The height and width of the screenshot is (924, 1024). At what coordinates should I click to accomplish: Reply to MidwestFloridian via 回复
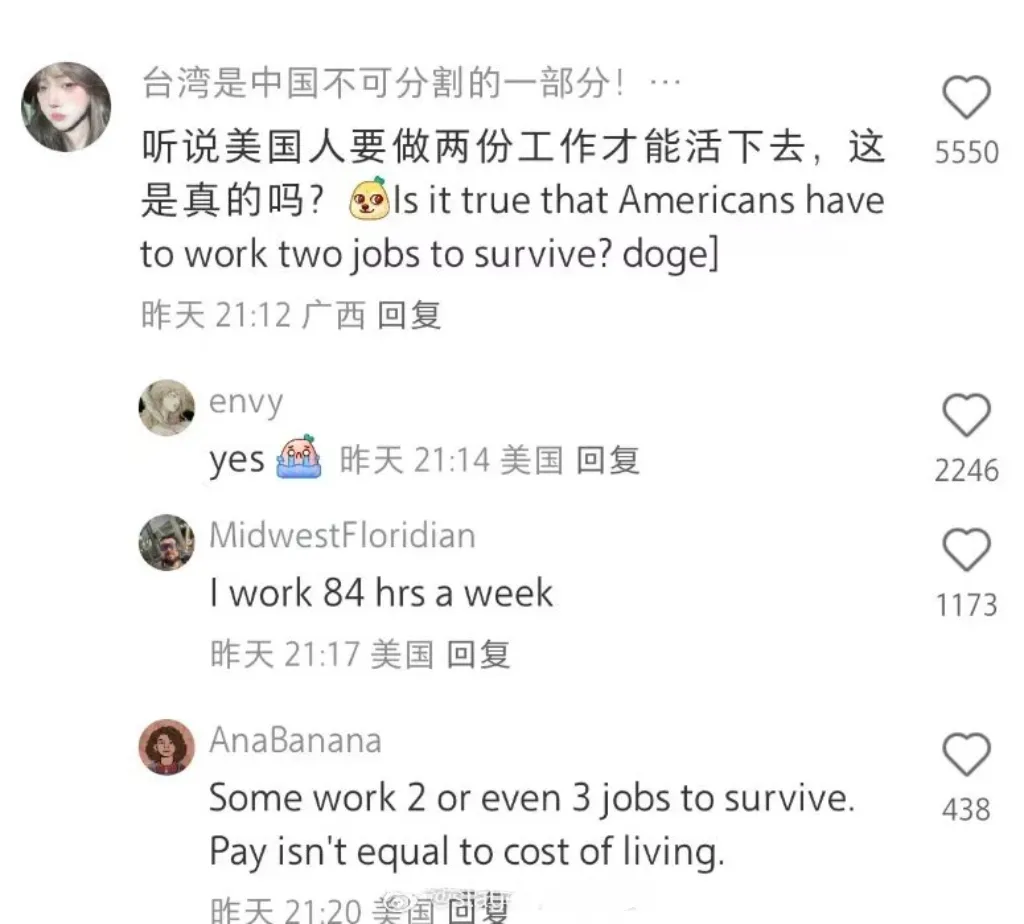(x=478, y=654)
